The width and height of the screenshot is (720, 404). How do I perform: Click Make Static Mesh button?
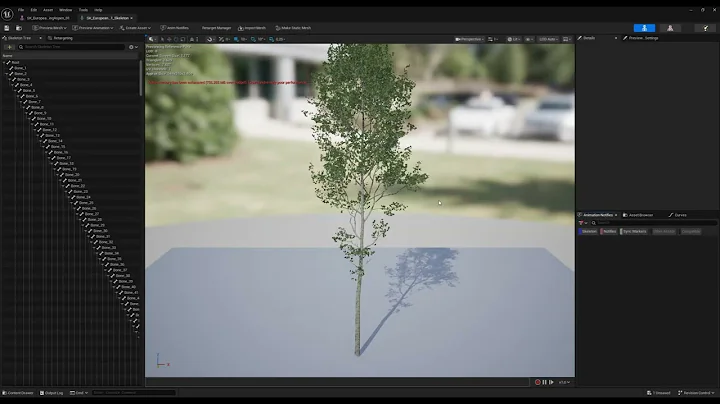coord(293,28)
